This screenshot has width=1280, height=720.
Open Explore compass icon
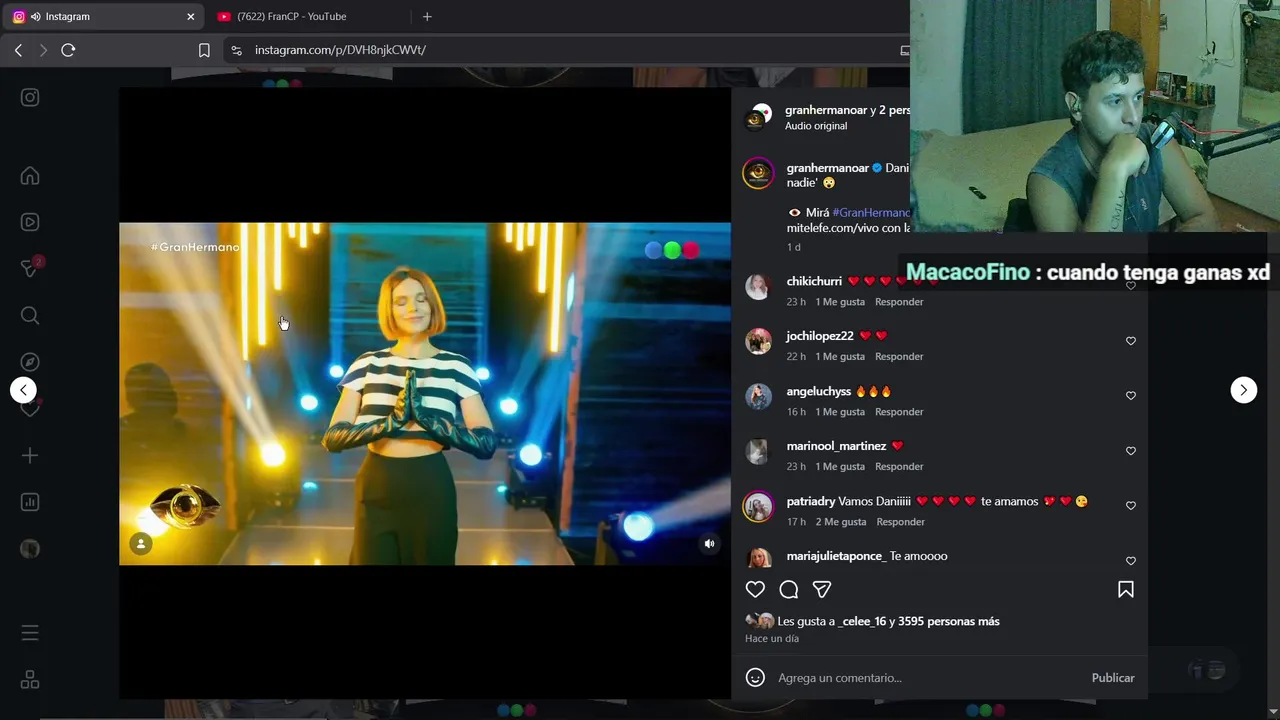pos(30,362)
